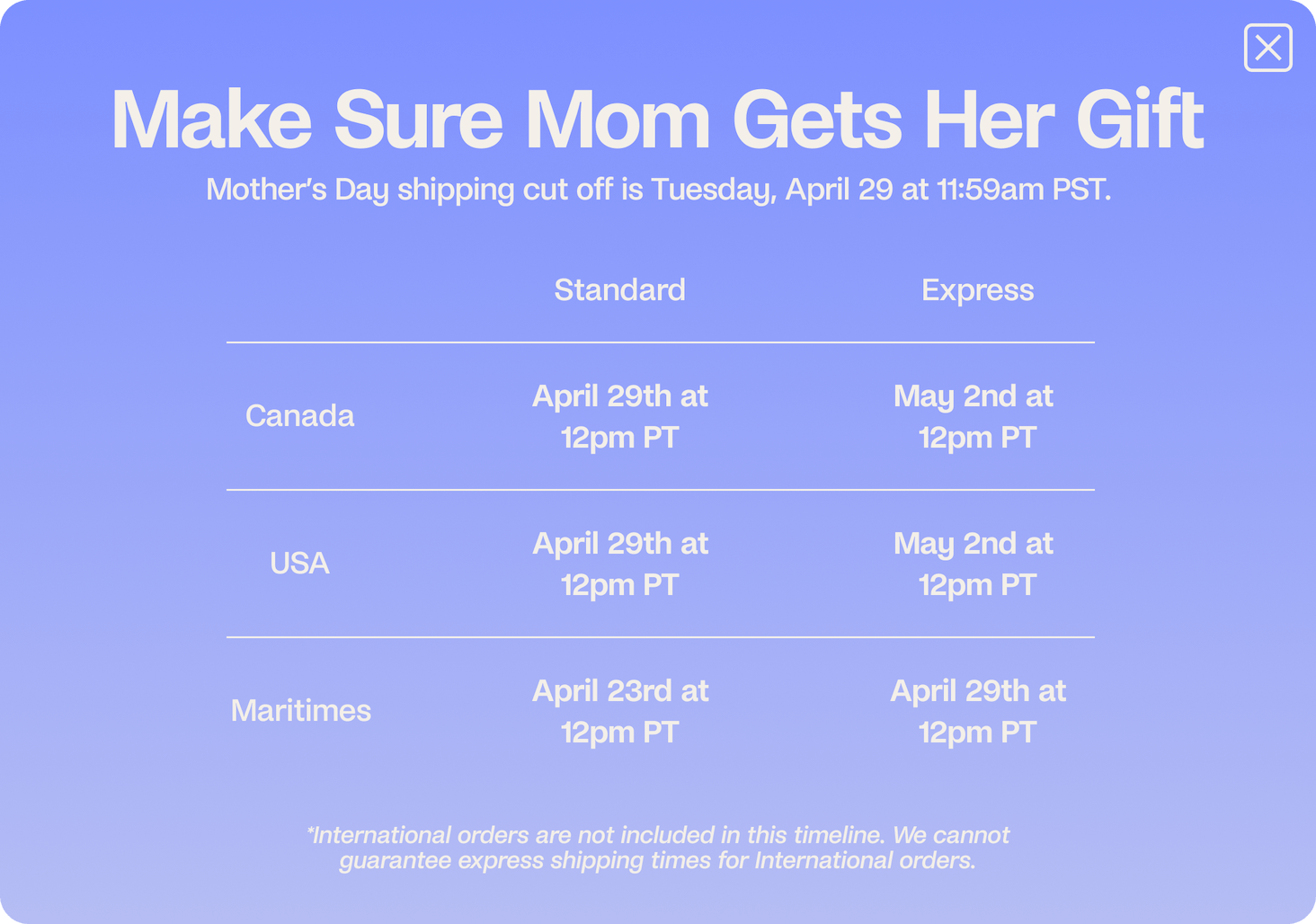Click the divider line below the column headers
1316x924 pixels.
tap(660, 342)
